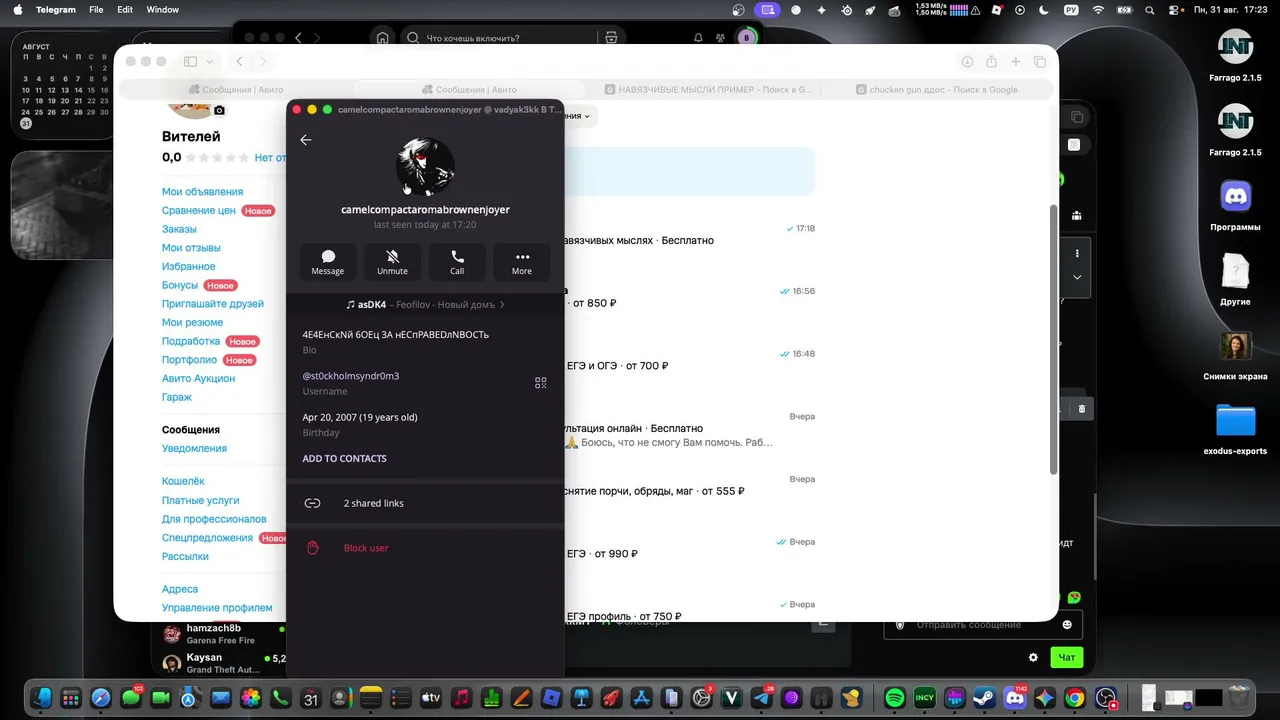Open Wi-Fi status in the menu bar
Screen dimensions: 1280x720
[1098, 10]
